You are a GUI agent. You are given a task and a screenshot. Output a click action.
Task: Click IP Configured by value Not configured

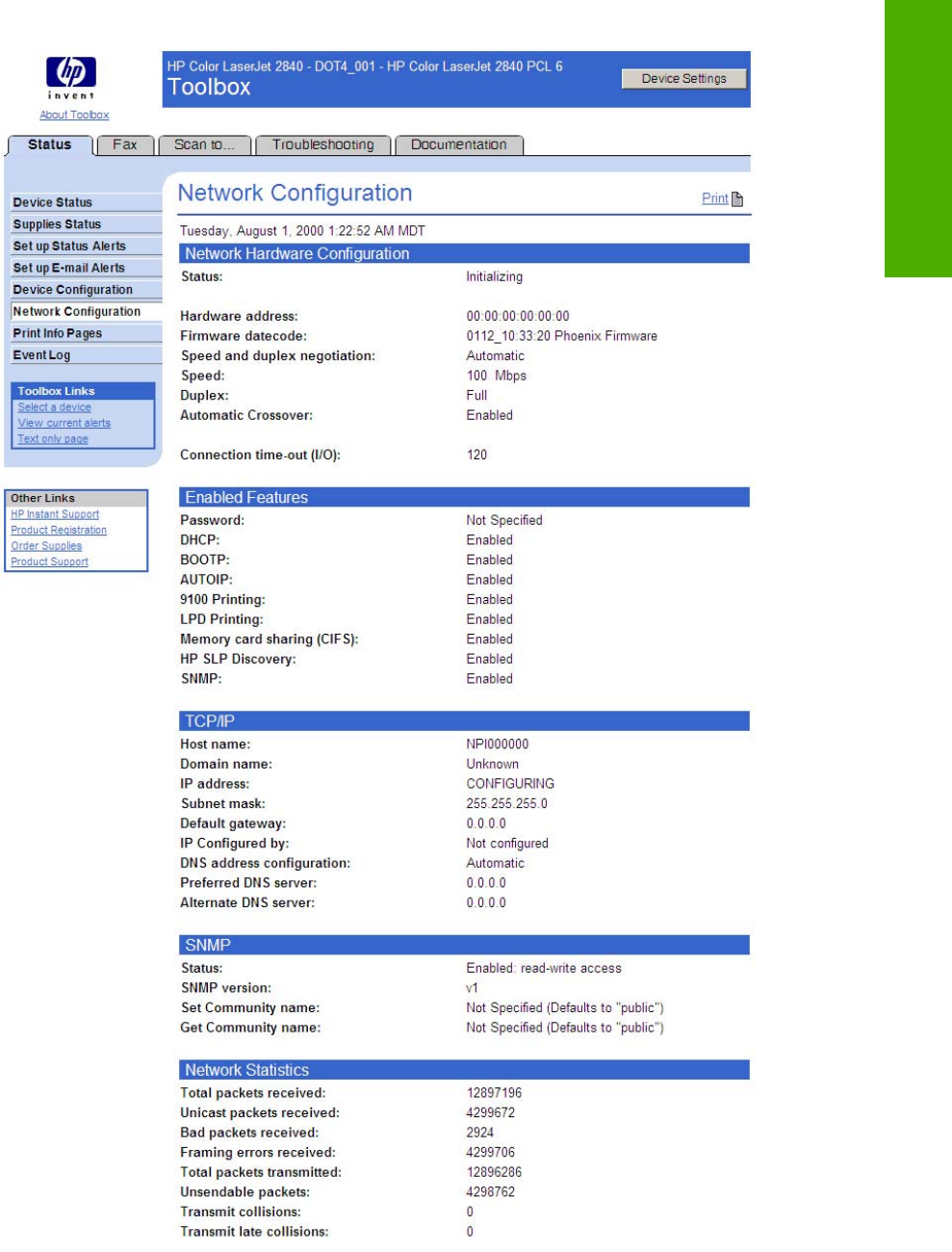(507, 844)
